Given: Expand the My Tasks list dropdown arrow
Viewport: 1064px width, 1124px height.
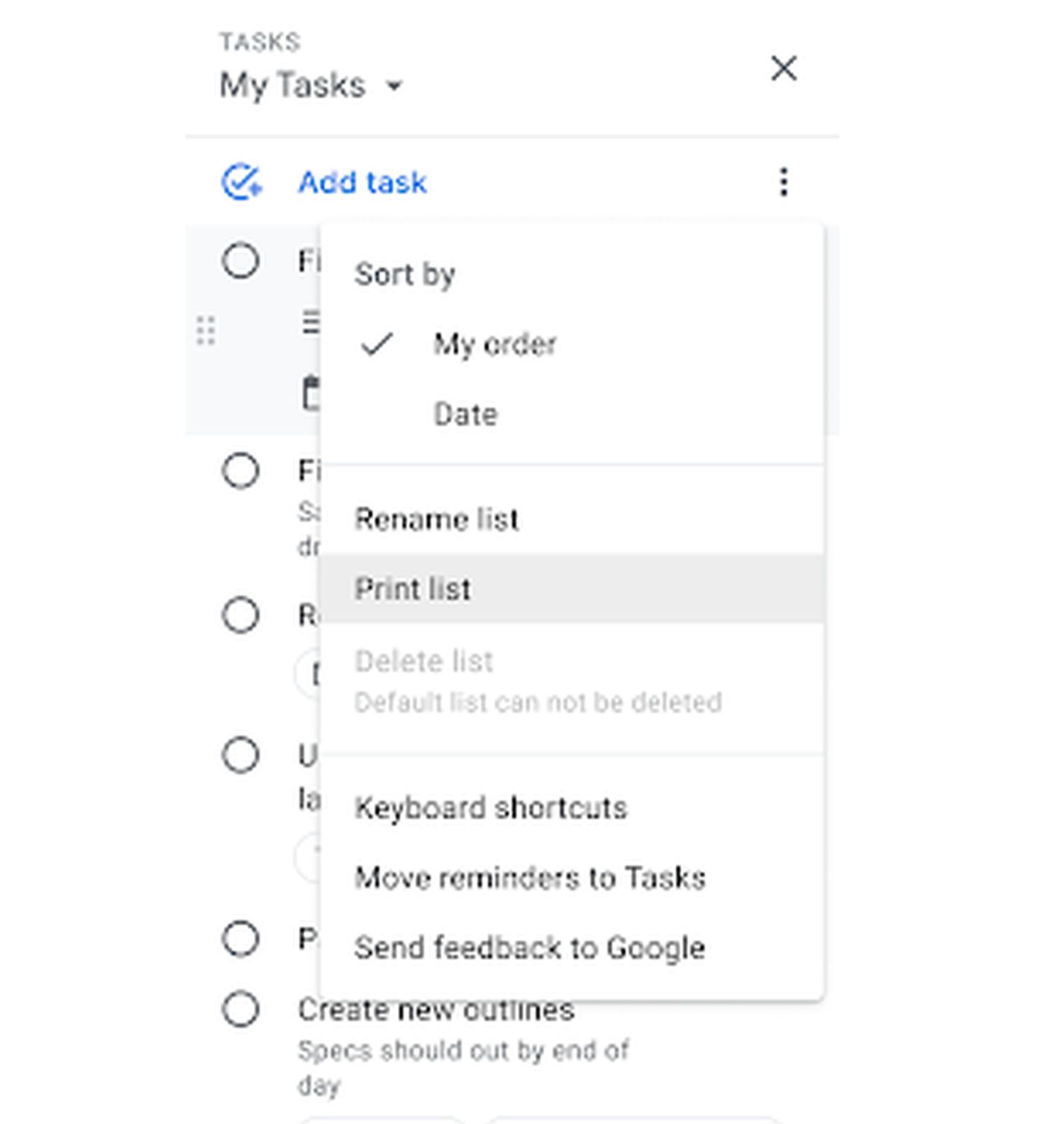Looking at the screenshot, I should pos(394,87).
